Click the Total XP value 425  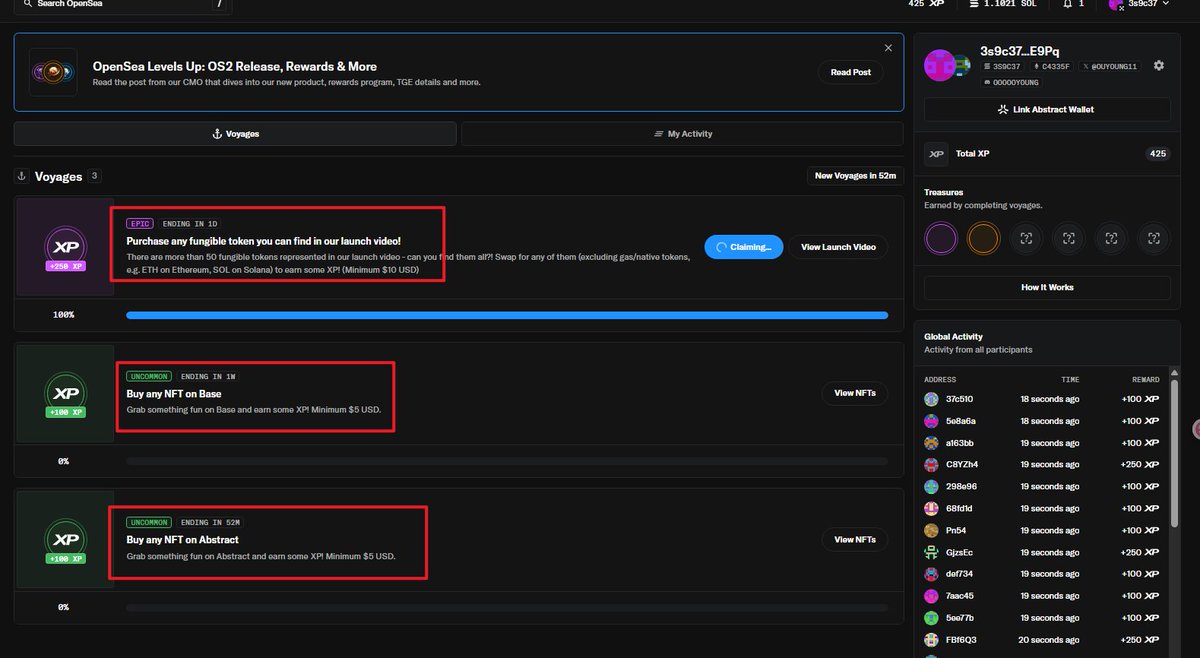(x=1158, y=154)
